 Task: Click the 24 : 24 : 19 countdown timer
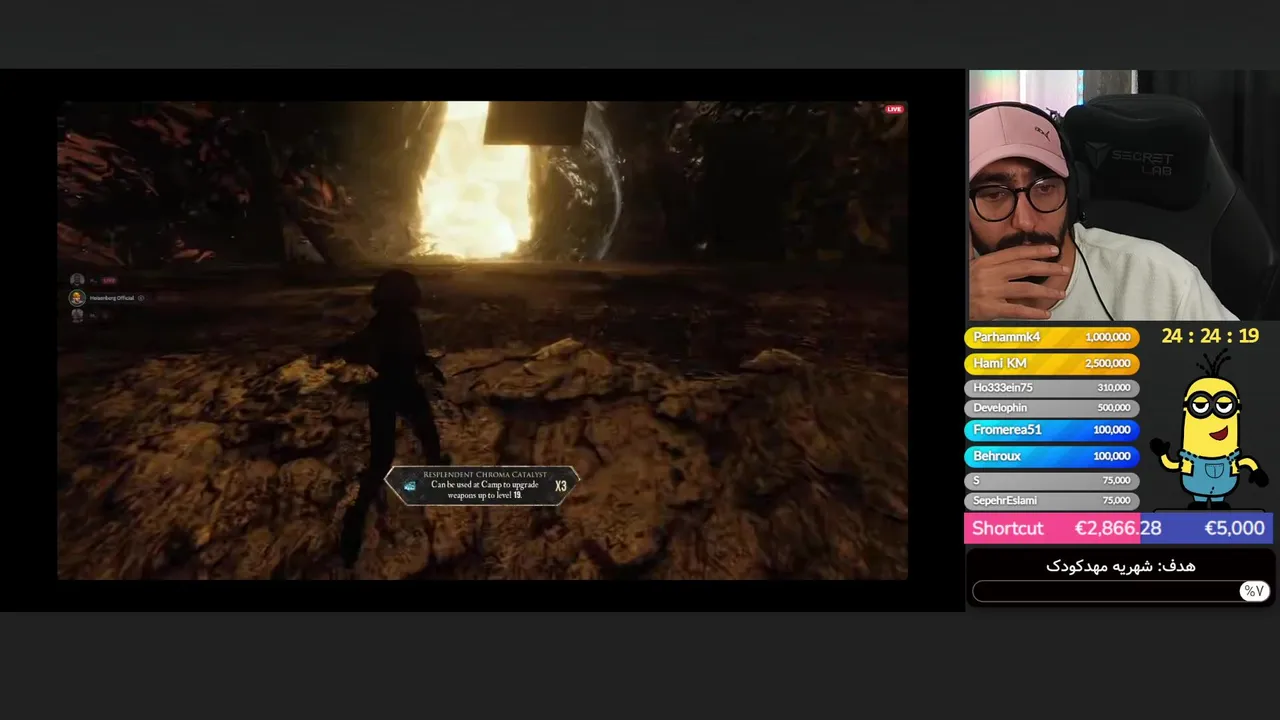point(1210,336)
